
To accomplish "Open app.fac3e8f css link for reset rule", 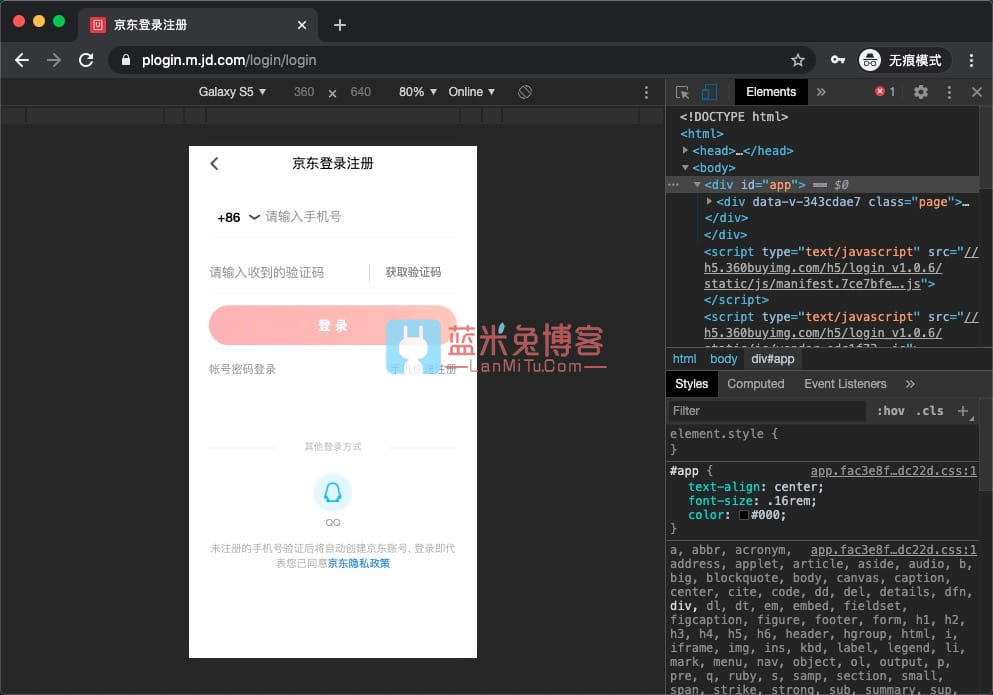I will (893, 550).
